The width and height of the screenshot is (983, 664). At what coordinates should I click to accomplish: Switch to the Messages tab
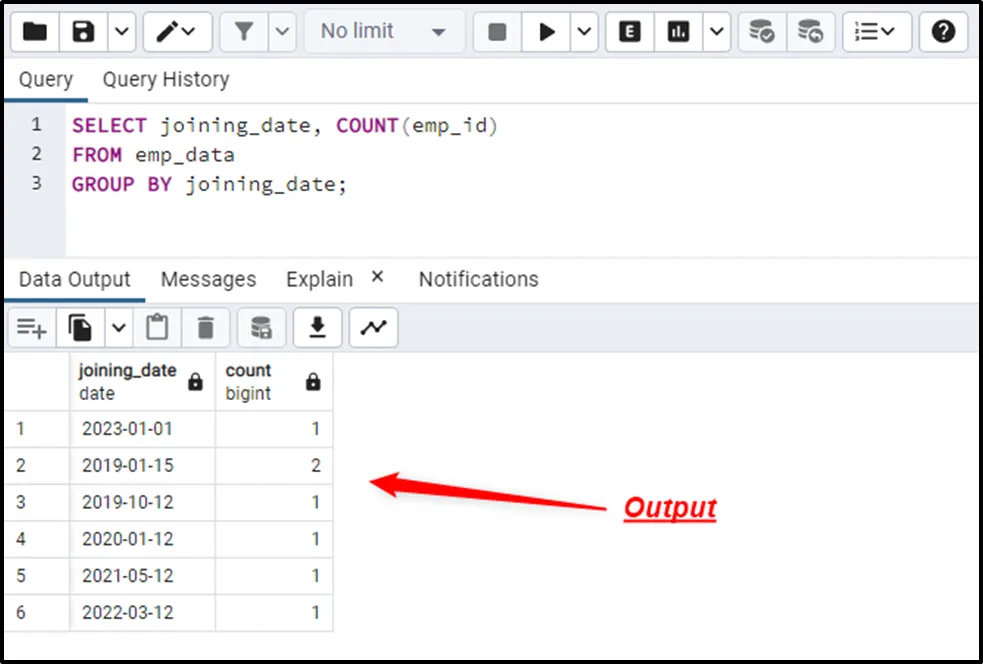coord(208,280)
